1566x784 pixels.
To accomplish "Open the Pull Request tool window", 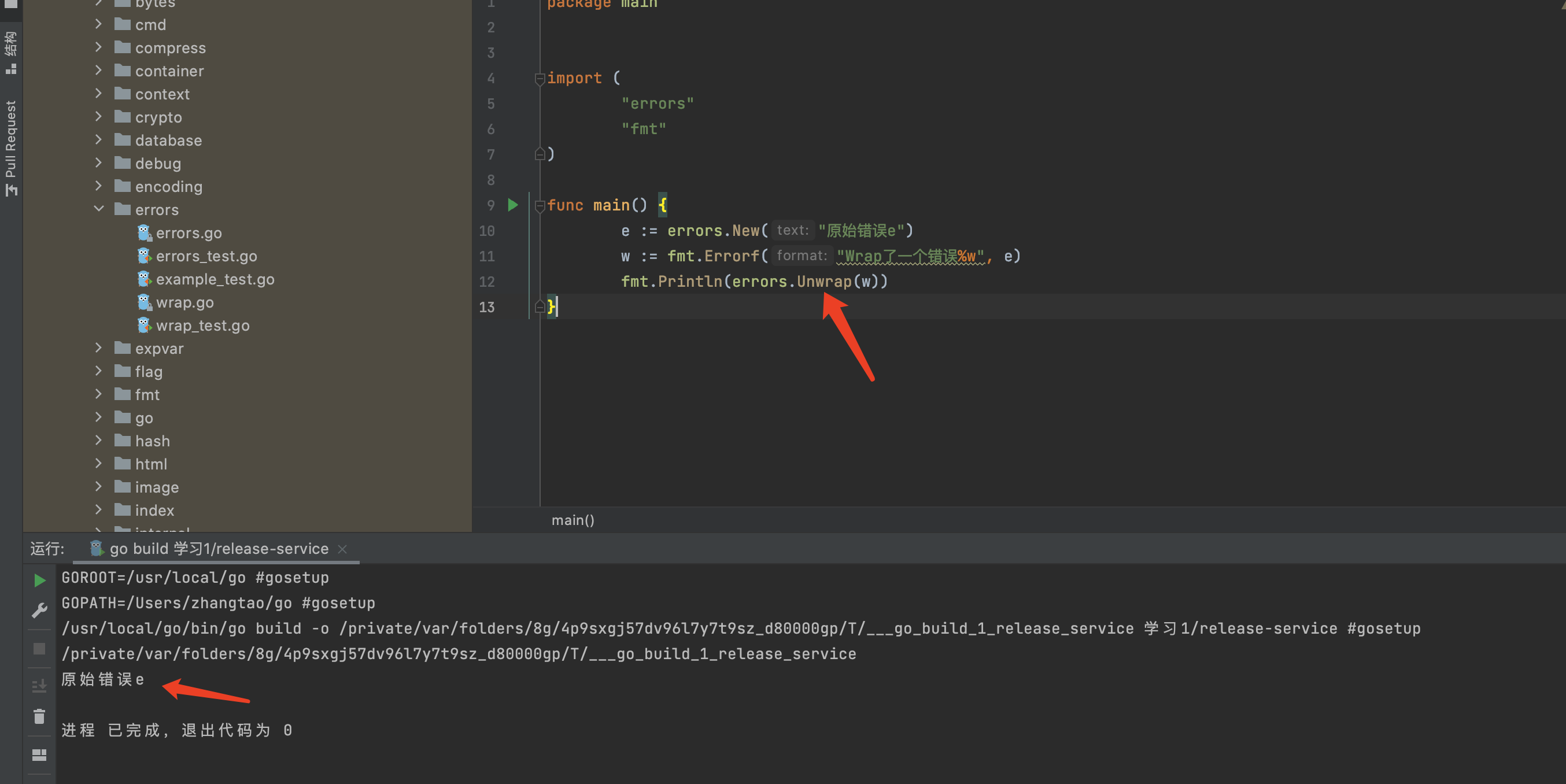I will pyautogui.click(x=11, y=147).
